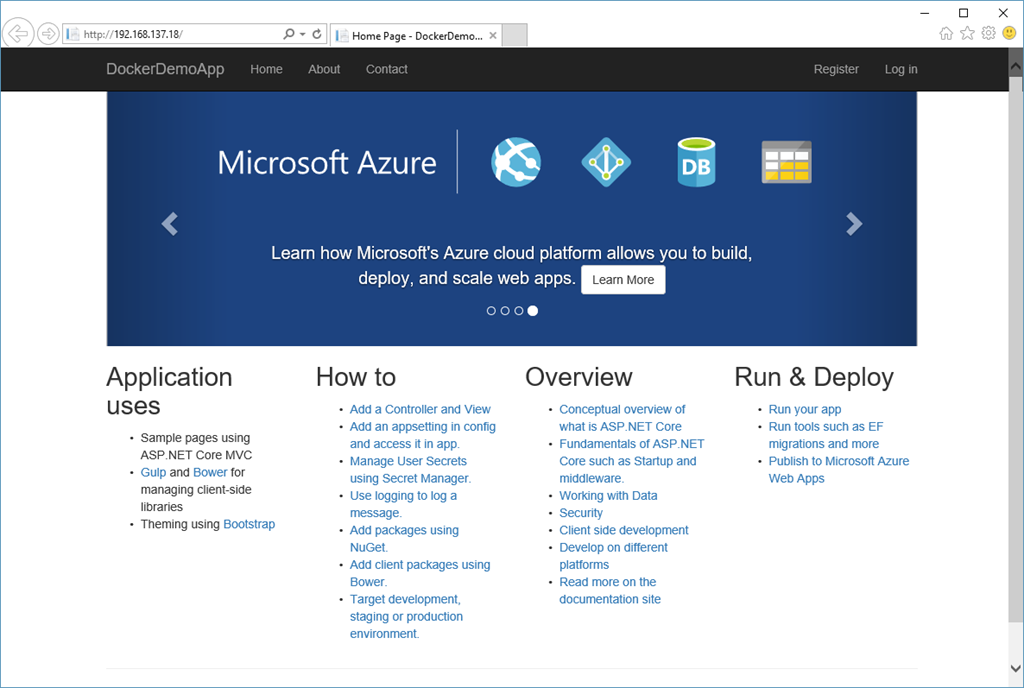Open the About nav item
This screenshot has height=688, width=1024.
(324, 69)
